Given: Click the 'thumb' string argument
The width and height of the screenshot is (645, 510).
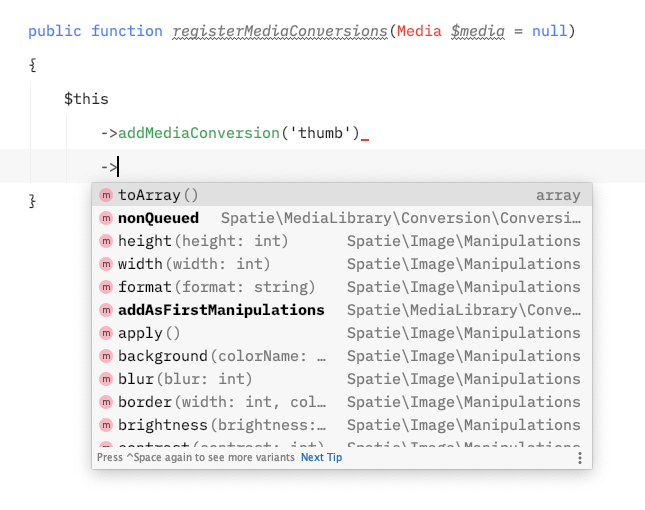Looking at the screenshot, I should [320, 133].
